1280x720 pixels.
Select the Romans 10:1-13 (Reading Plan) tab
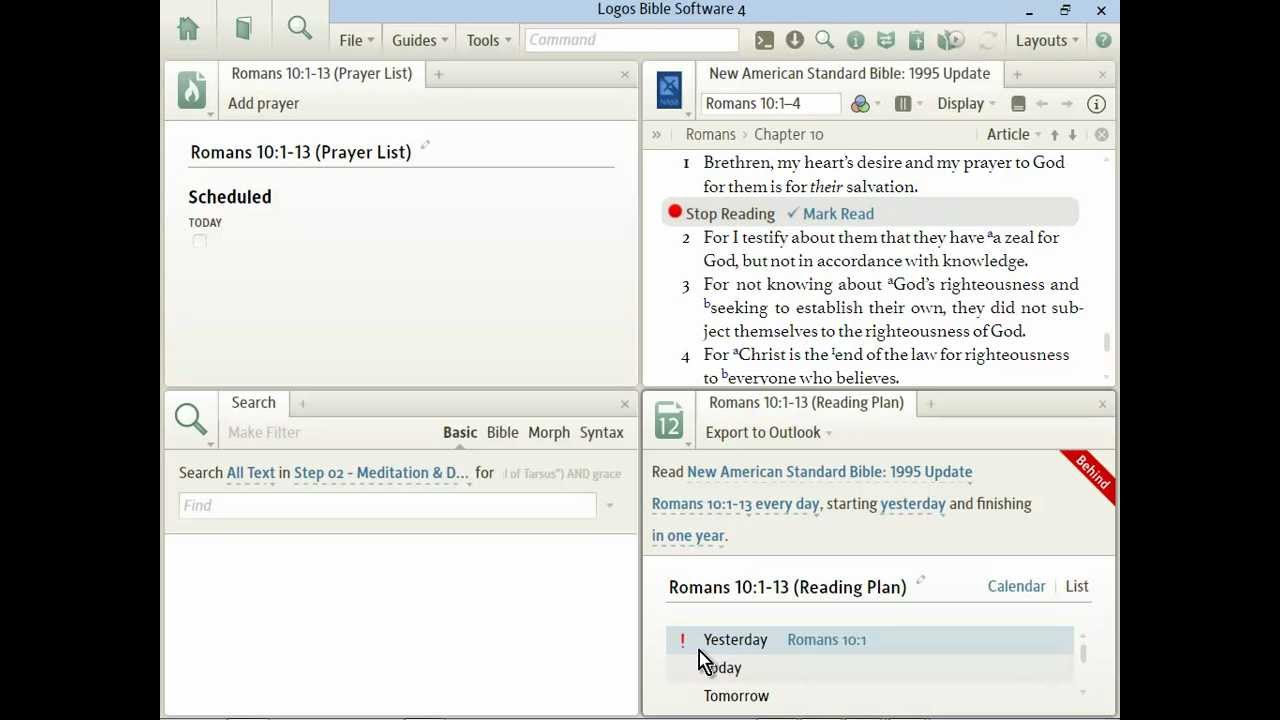tap(806, 403)
